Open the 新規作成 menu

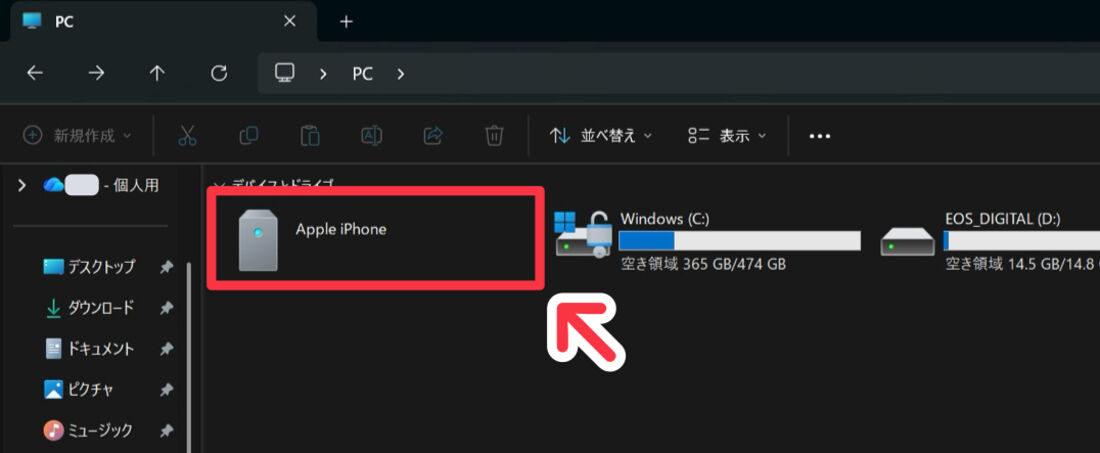76,135
